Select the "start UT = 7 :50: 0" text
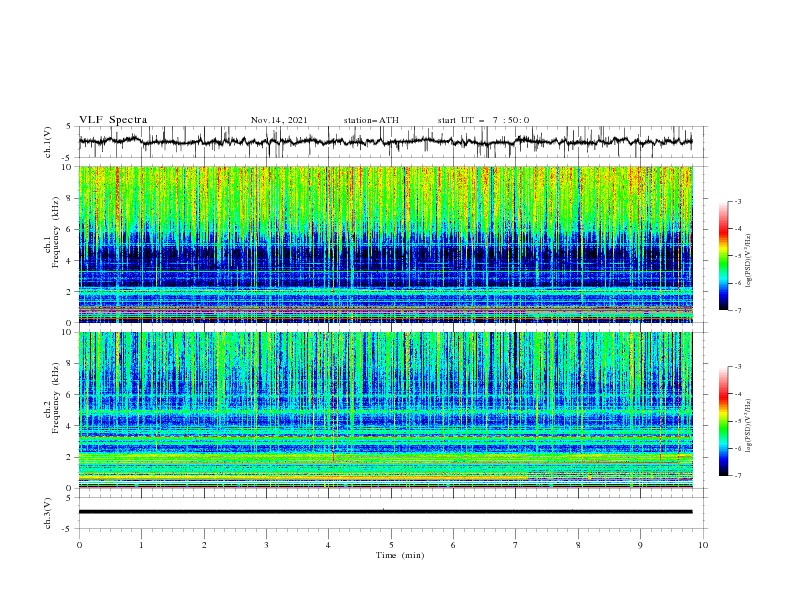 point(483,120)
